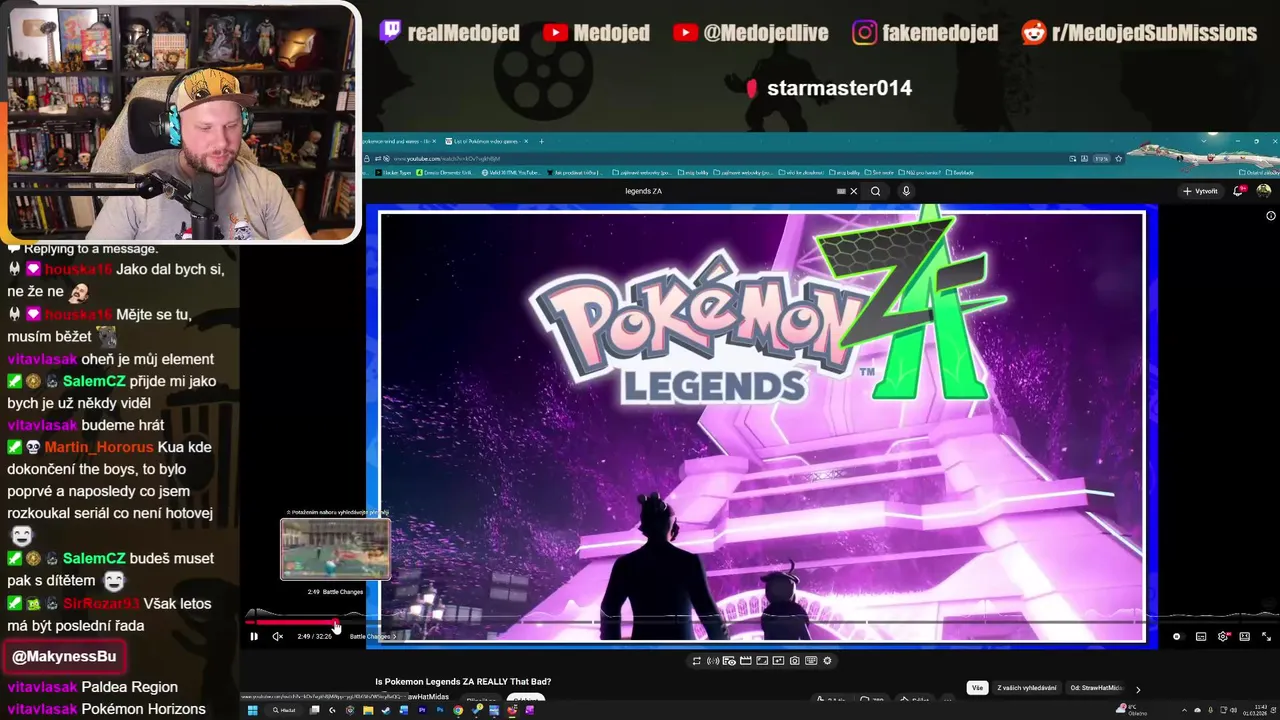The image size is (1280, 720).
Task: Clear the YouTube search field with X
Action: [x=853, y=191]
